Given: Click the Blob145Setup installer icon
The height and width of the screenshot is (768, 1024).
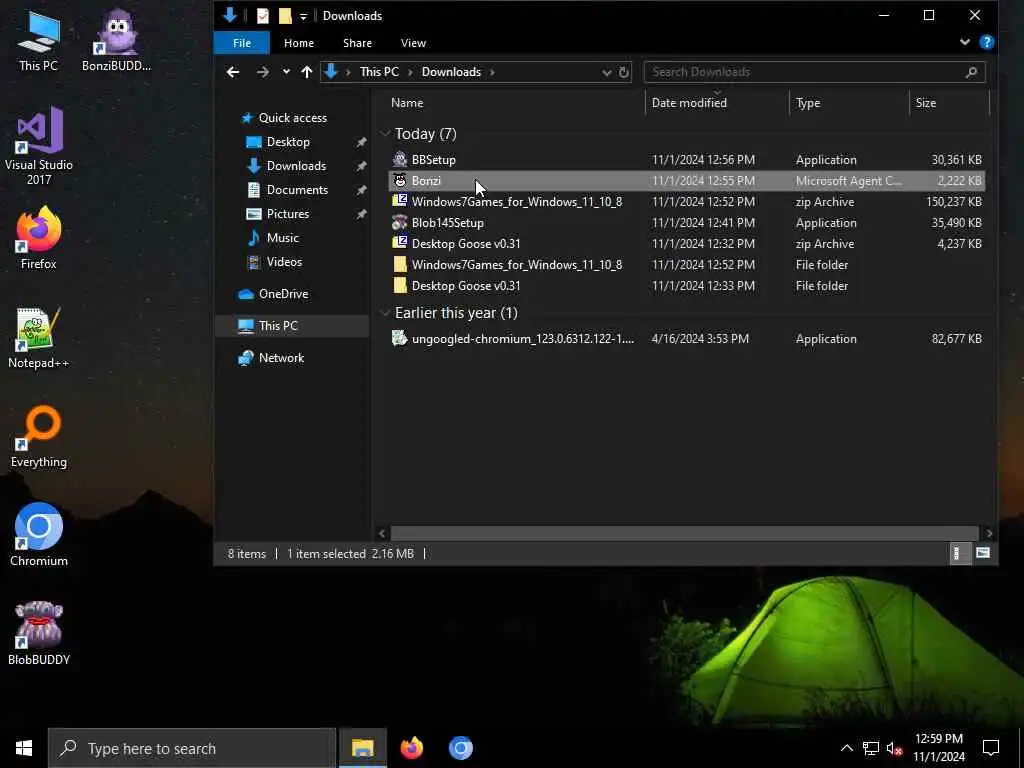Looking at the screenshot, I should pos(400,223).
